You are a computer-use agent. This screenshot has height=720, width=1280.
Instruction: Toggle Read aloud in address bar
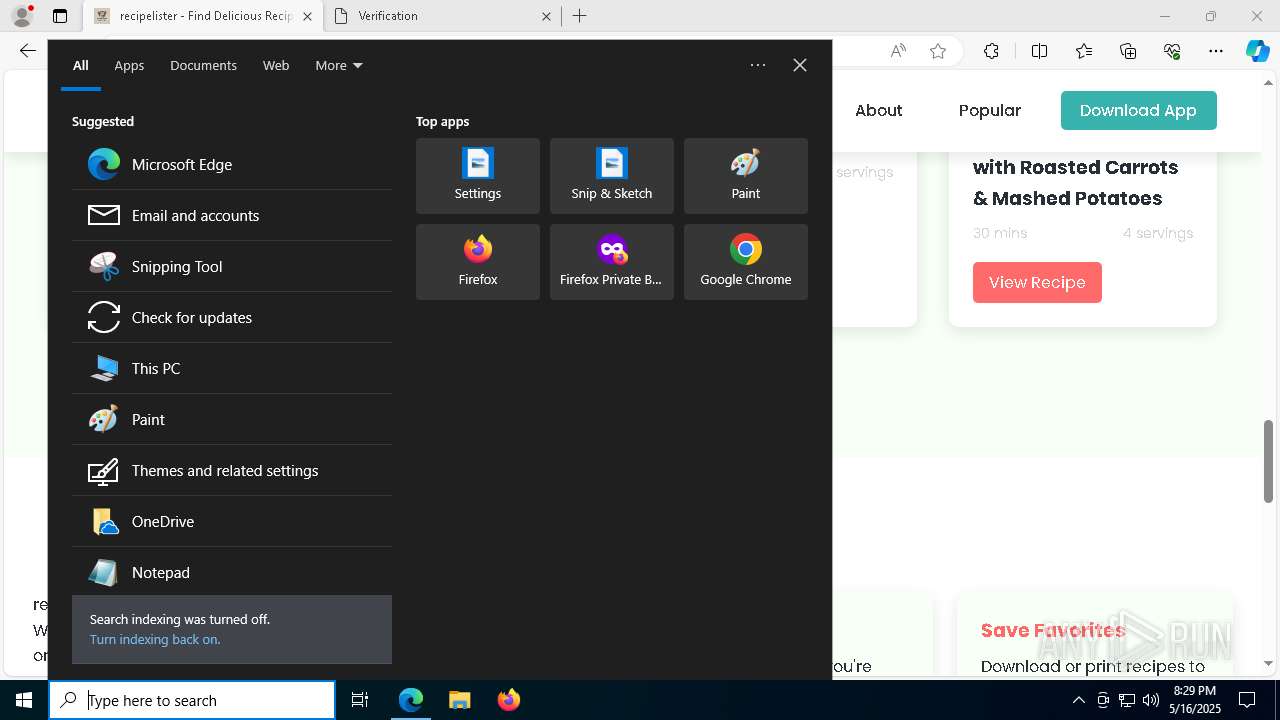(x=898, y=51)
